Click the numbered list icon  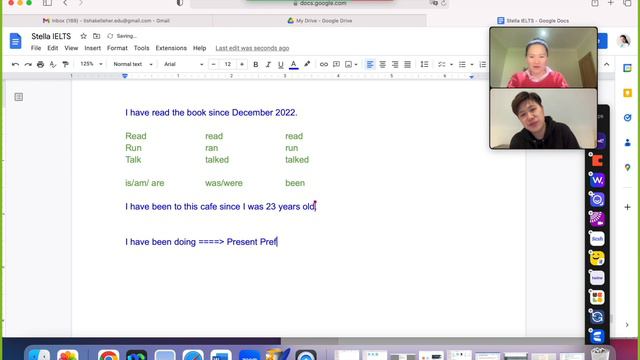(x=483, y=64)
